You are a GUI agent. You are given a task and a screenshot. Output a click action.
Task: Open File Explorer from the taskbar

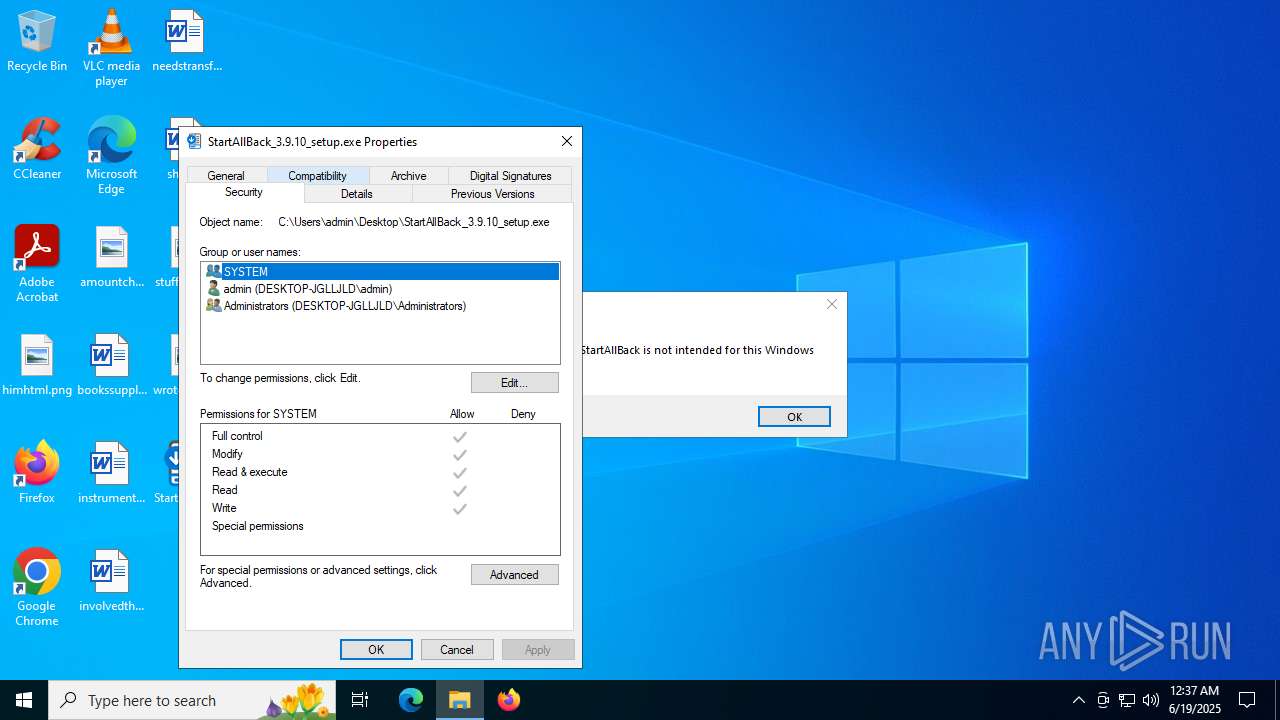click(460, 700)
